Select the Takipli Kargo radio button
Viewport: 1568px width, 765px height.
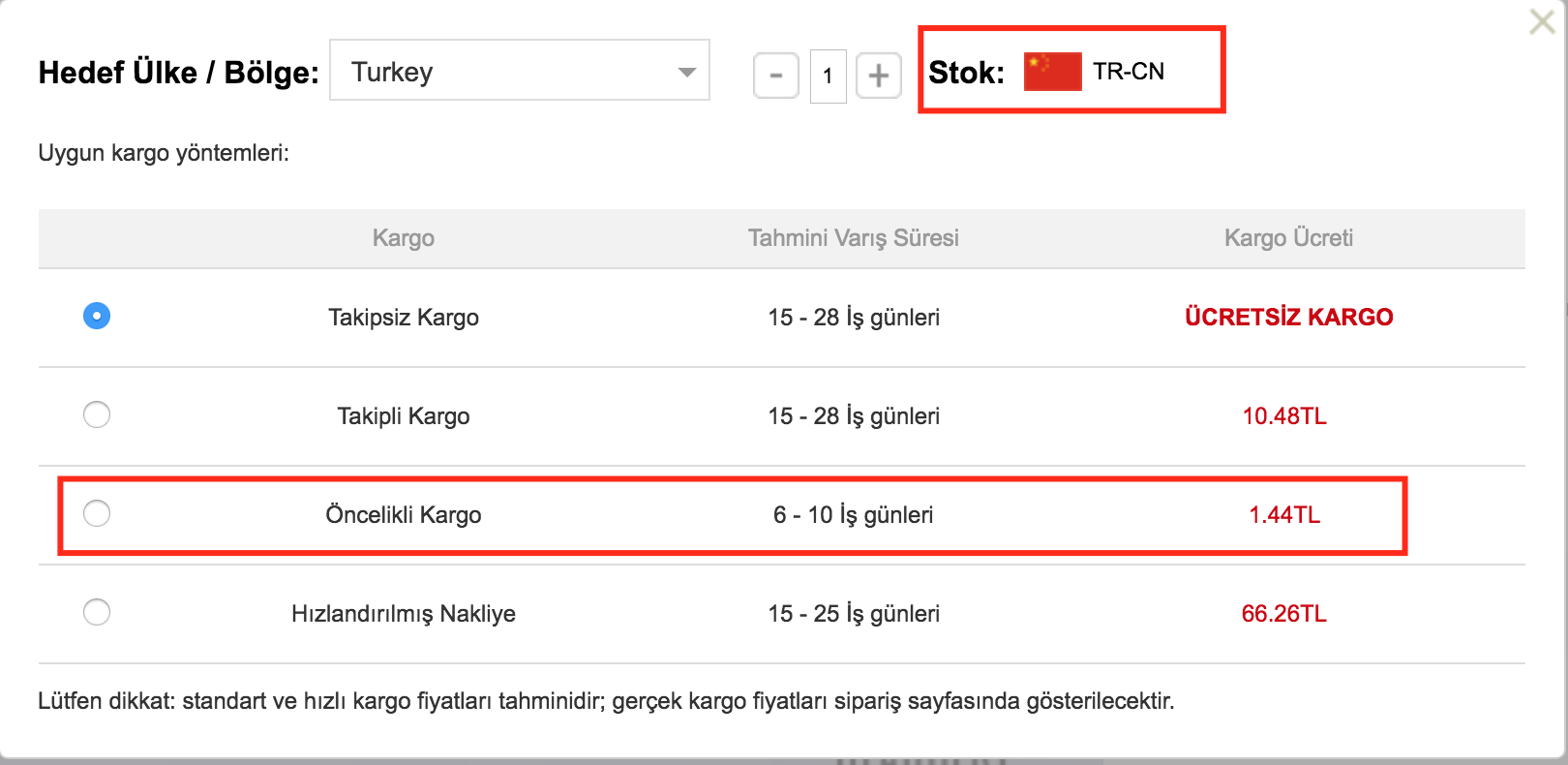(x=97, y=414)
